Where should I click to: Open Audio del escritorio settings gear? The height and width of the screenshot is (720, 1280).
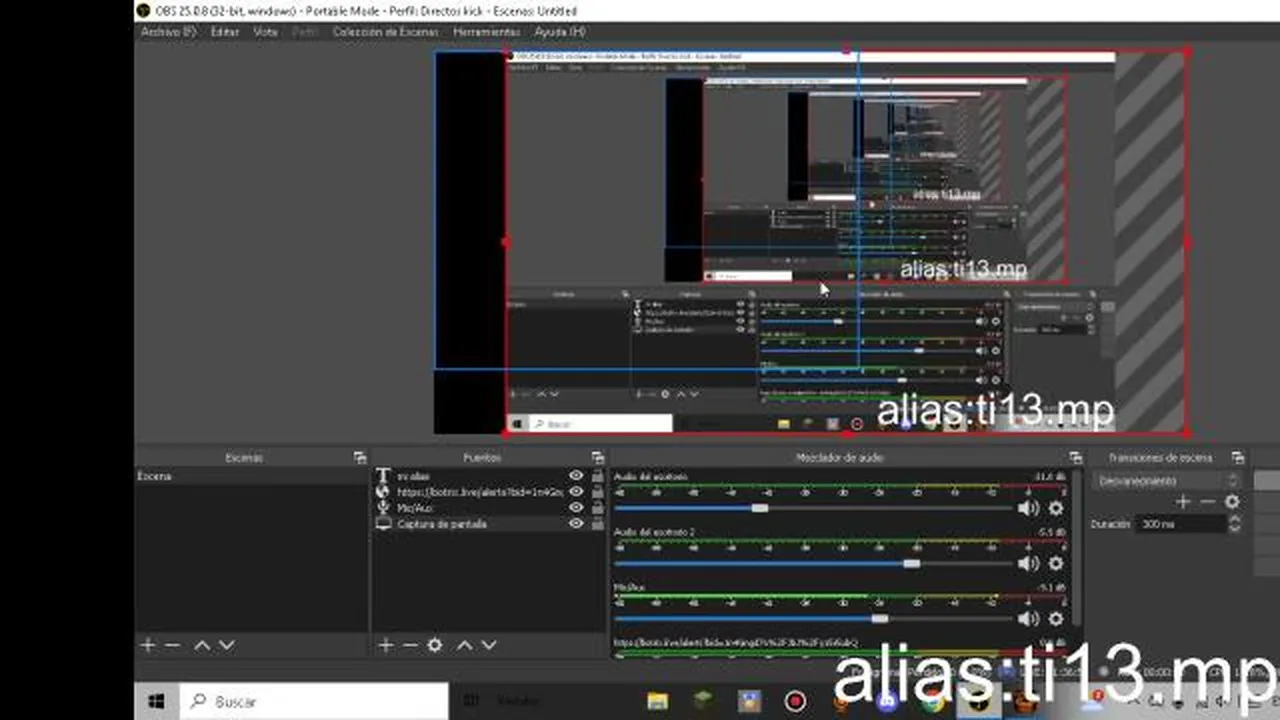(x=1055, y=508)
